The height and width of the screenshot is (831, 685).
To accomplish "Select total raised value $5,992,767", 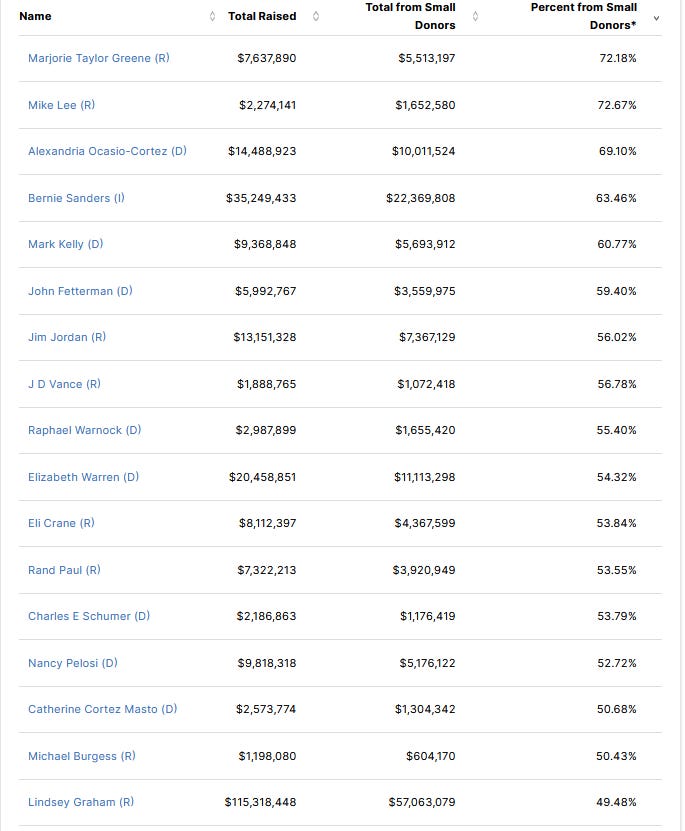I will click(265, 291).
